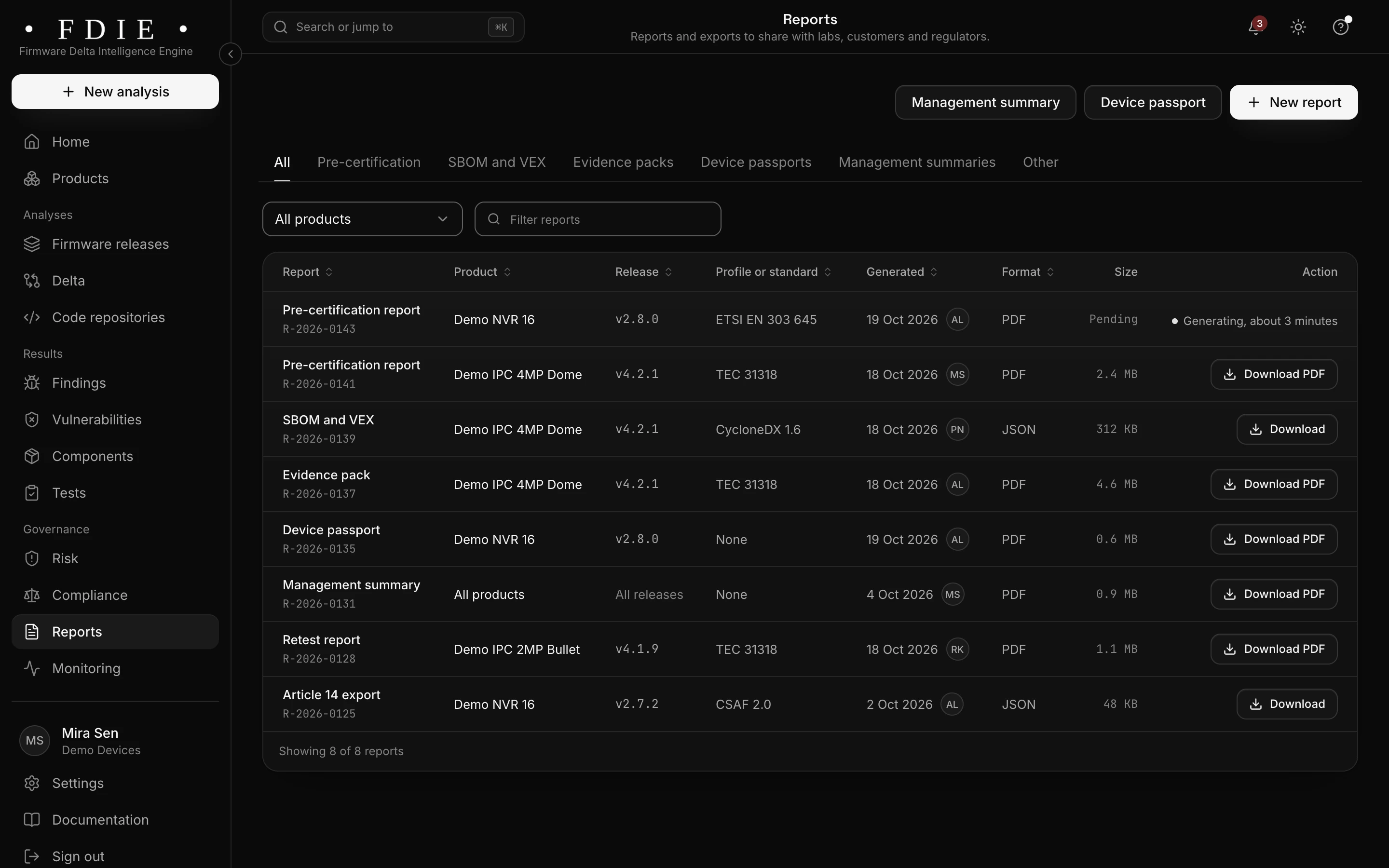Collapse the sidebar with chevron button

point(230,54)
